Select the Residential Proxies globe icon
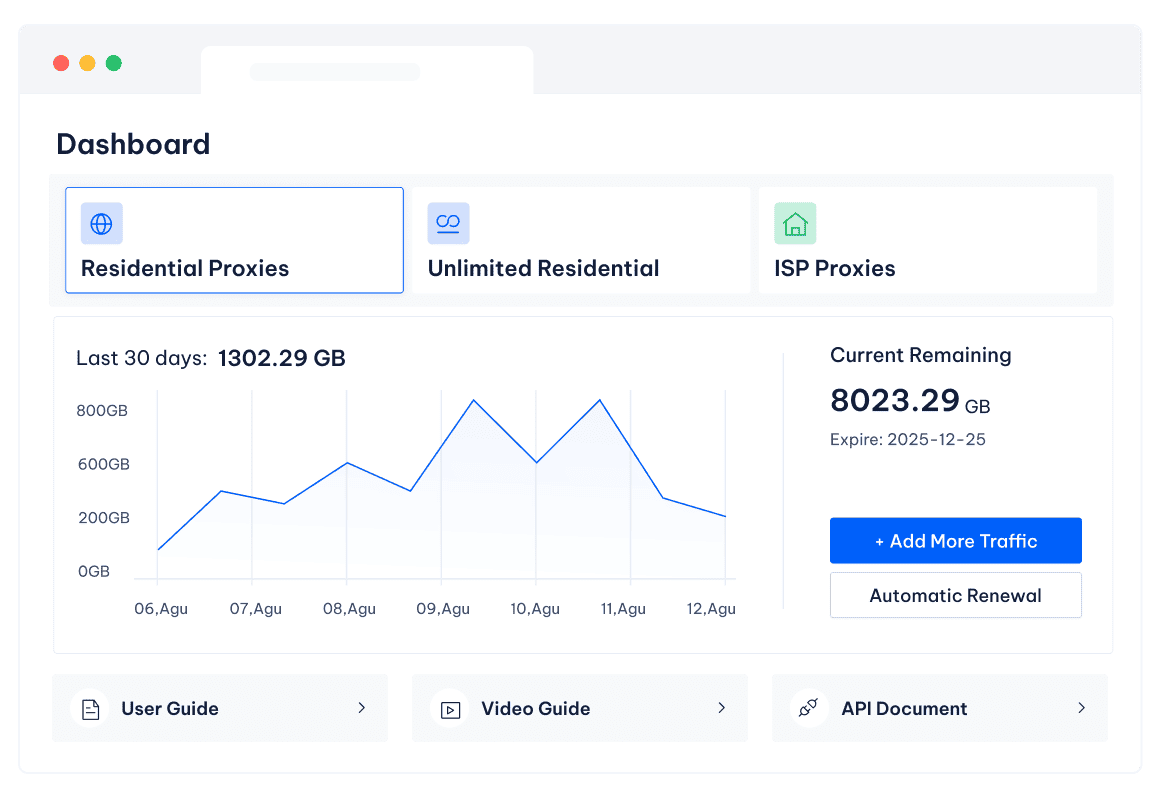Image resolution: width=1160 pixels, height=800 pixels. pos(101,223)
